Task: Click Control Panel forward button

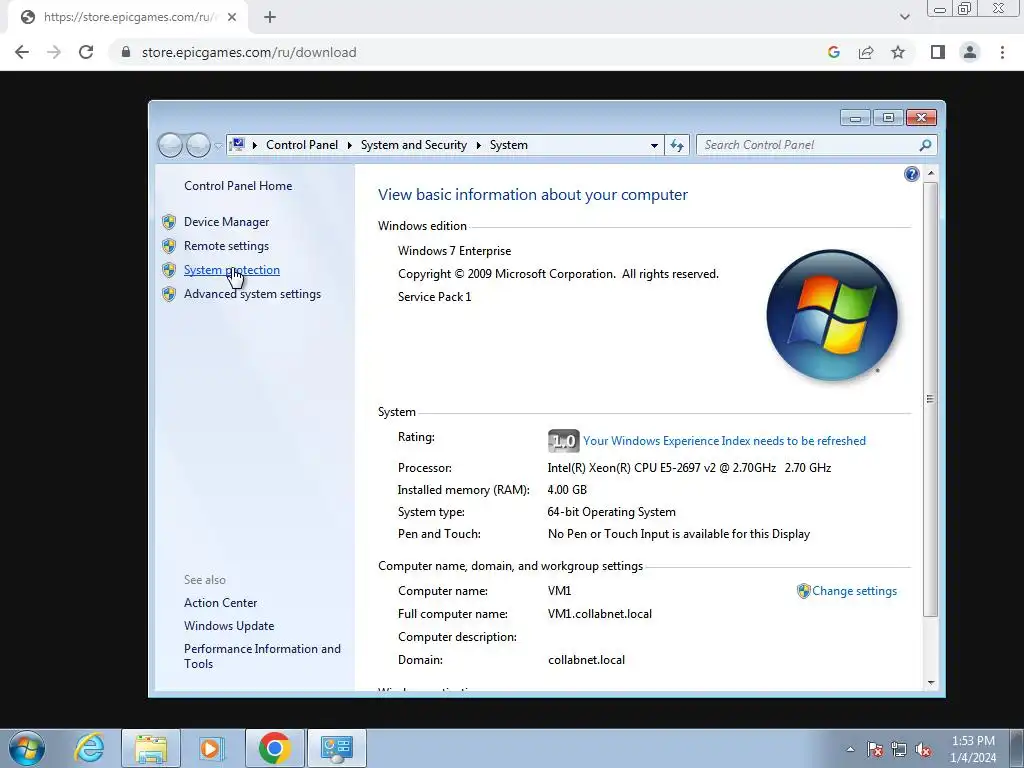Action: tap(198, 145)
